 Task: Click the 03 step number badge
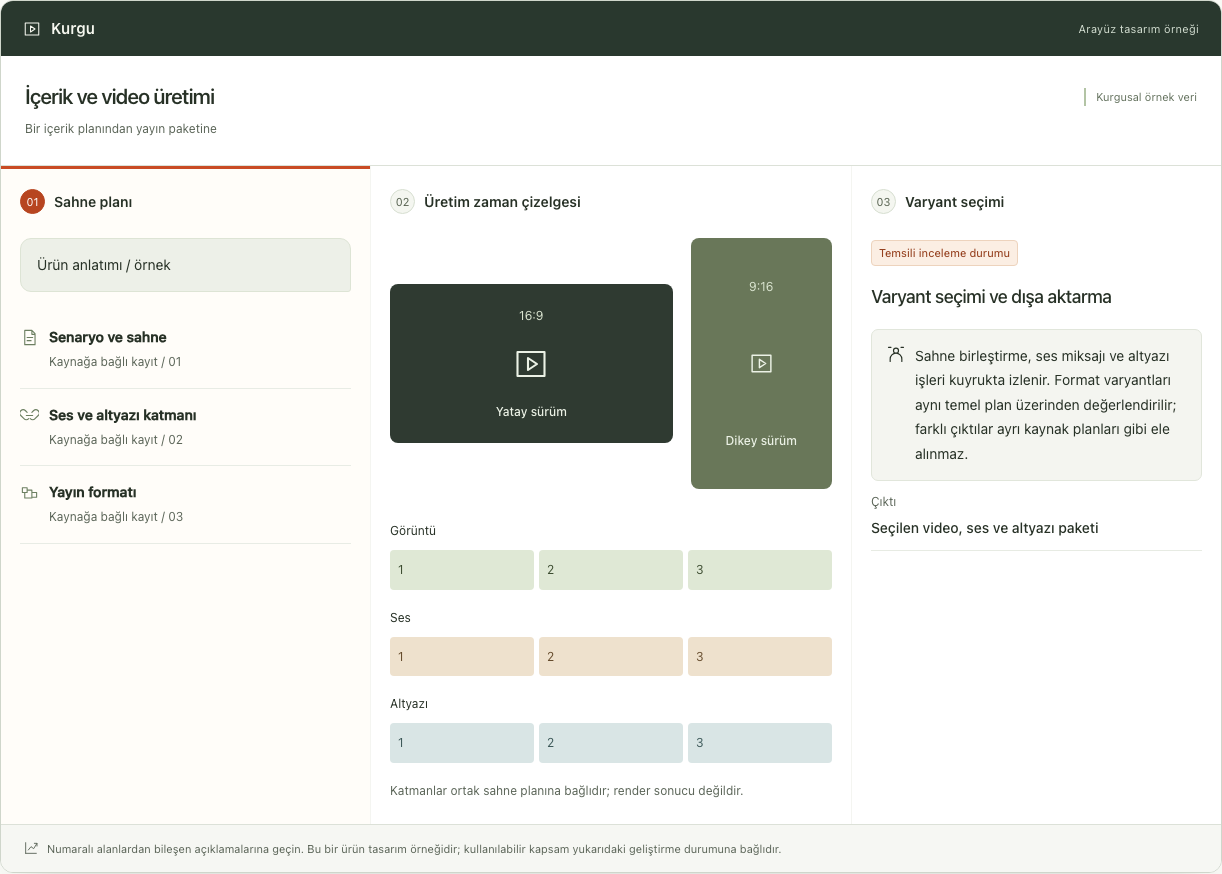[x=883, y=202]
